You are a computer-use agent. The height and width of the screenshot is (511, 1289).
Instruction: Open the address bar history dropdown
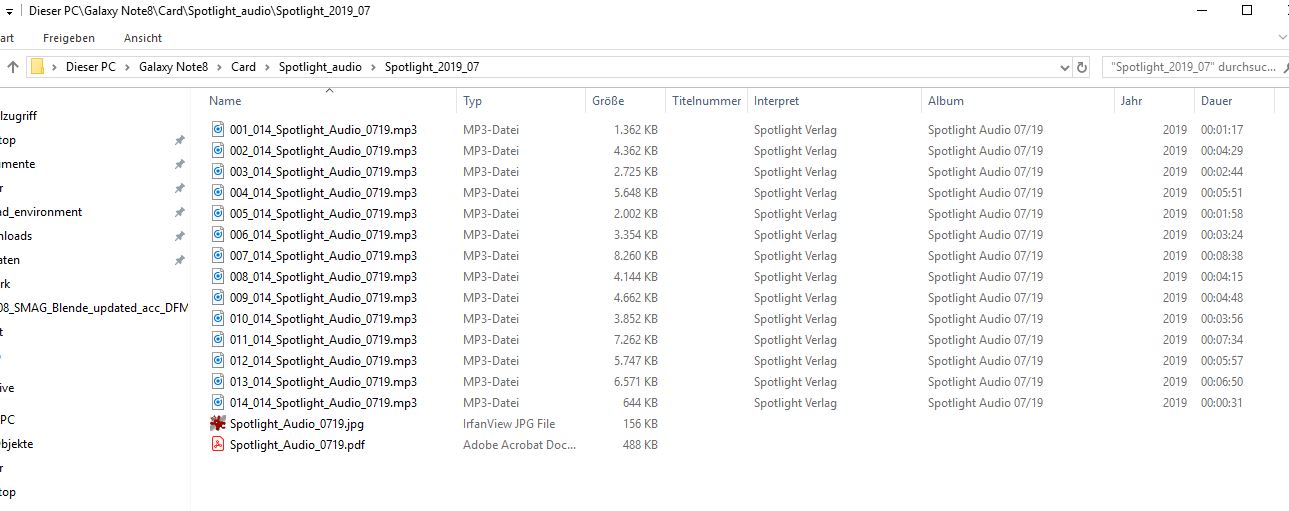[x=1064, y=67]
